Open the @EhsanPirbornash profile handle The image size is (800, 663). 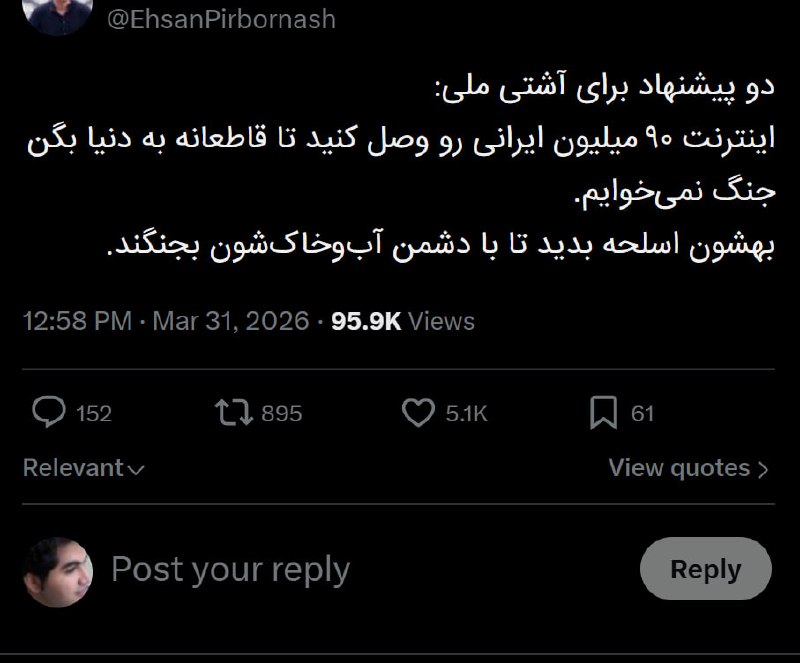(x=221, y=19)
